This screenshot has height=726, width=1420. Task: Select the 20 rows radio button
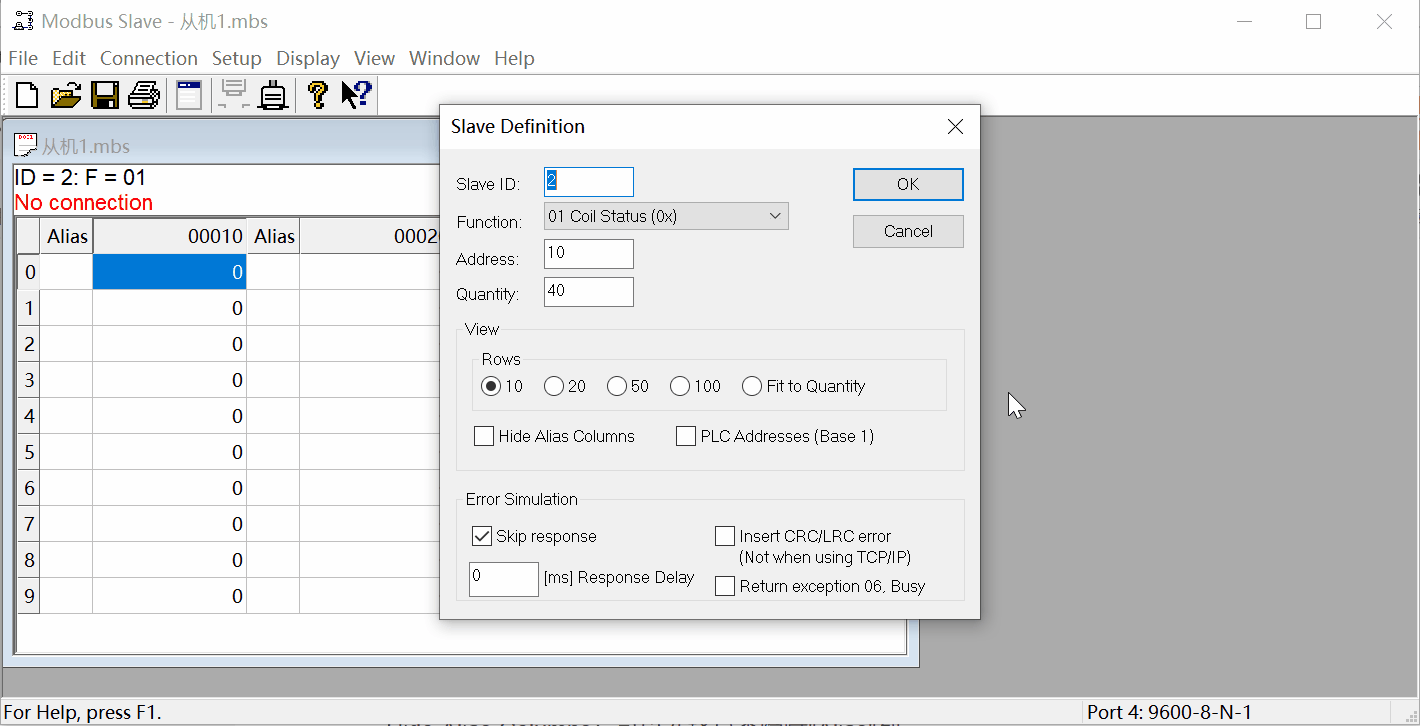pos(554,386)
